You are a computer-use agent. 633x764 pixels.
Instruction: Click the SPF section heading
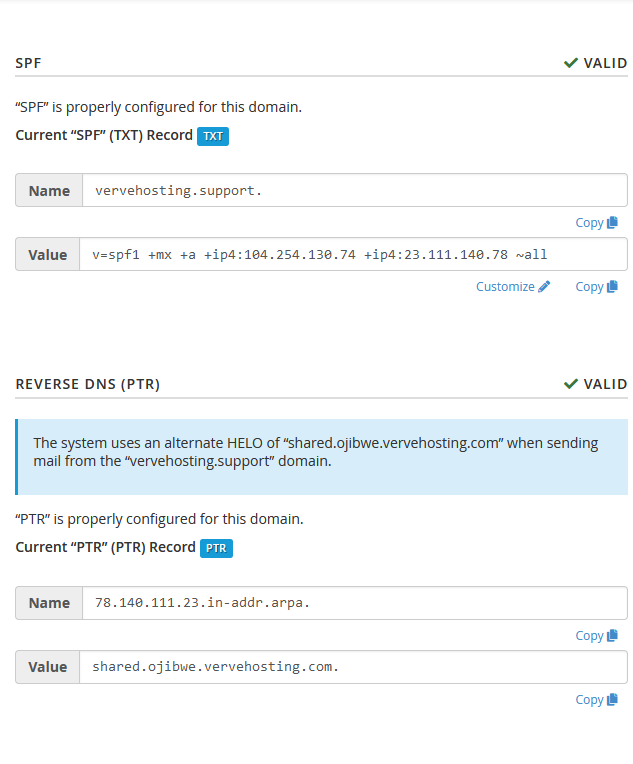28,63
